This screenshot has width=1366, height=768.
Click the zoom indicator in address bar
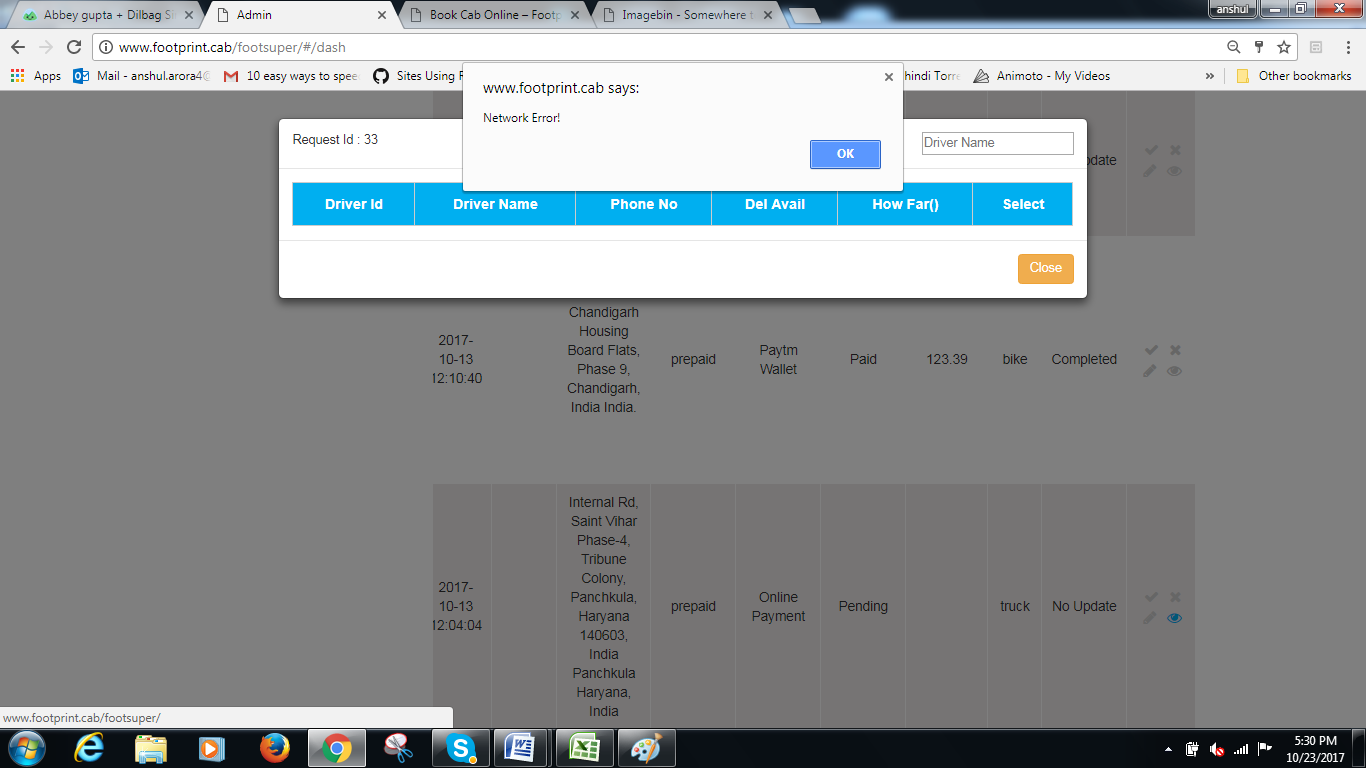(1235, 47)
